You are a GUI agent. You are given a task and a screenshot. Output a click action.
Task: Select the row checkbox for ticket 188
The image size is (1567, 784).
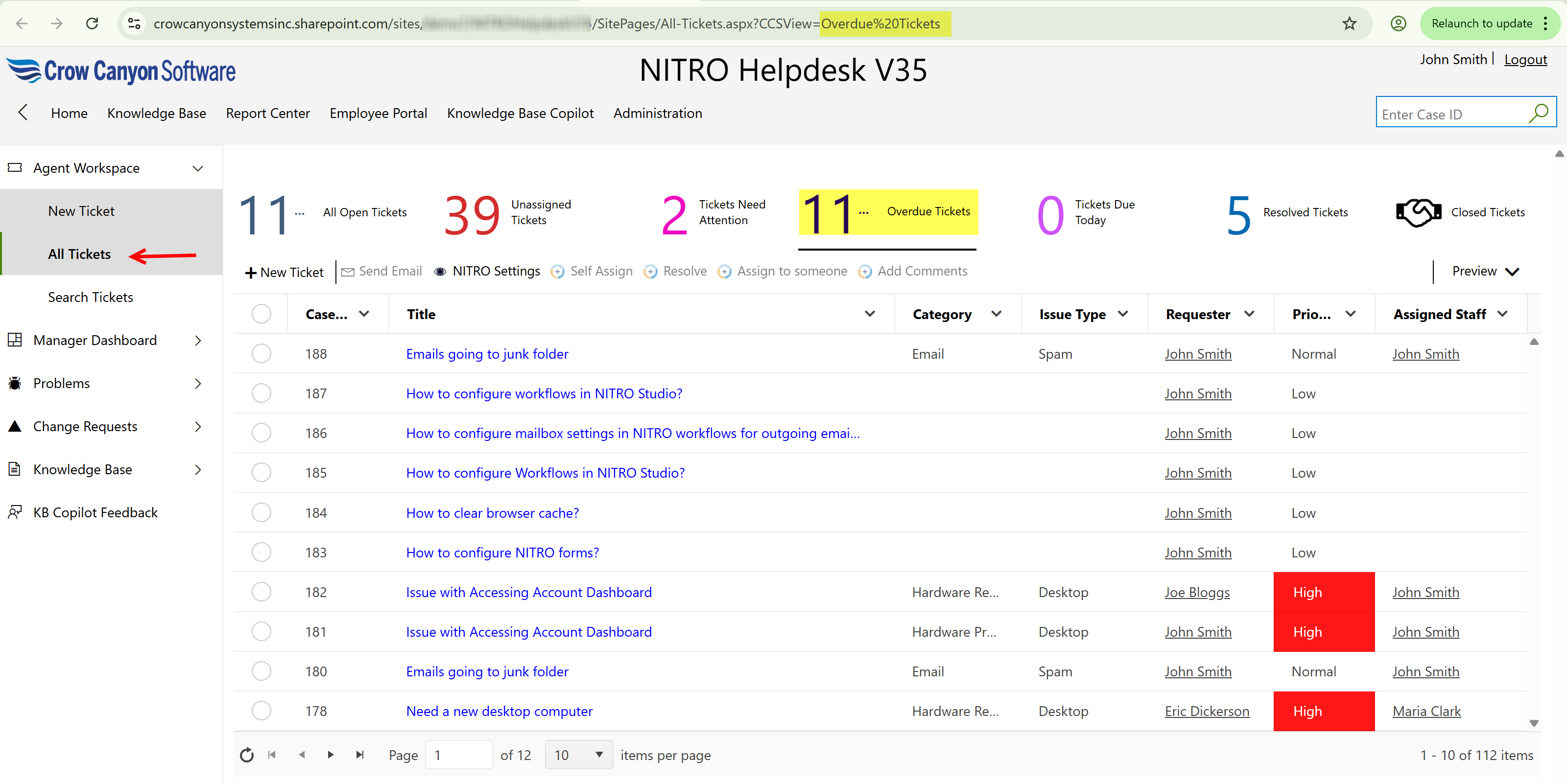(261, 353)
